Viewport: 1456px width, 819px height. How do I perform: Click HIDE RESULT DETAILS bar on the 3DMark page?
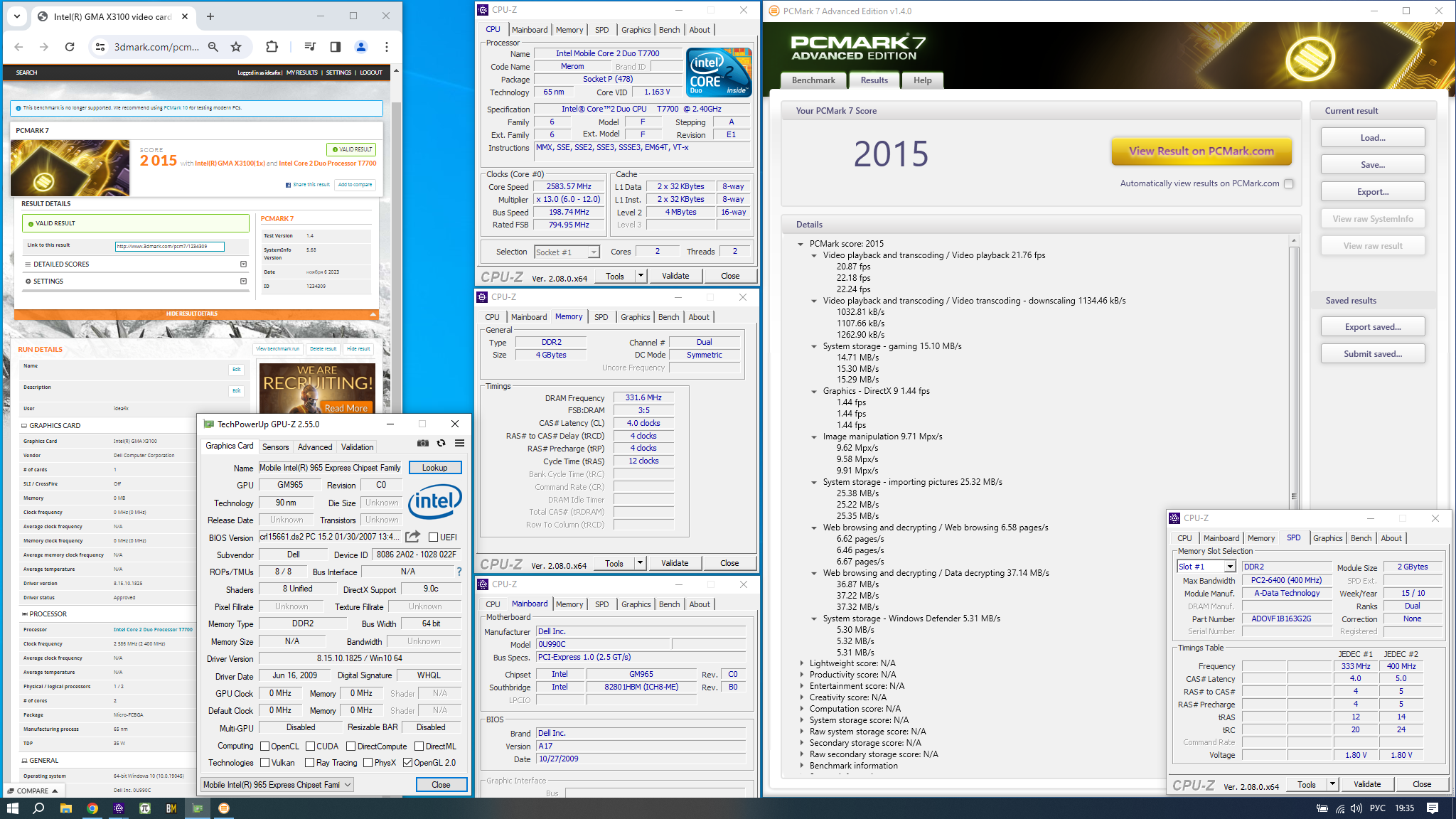(196, 314)
